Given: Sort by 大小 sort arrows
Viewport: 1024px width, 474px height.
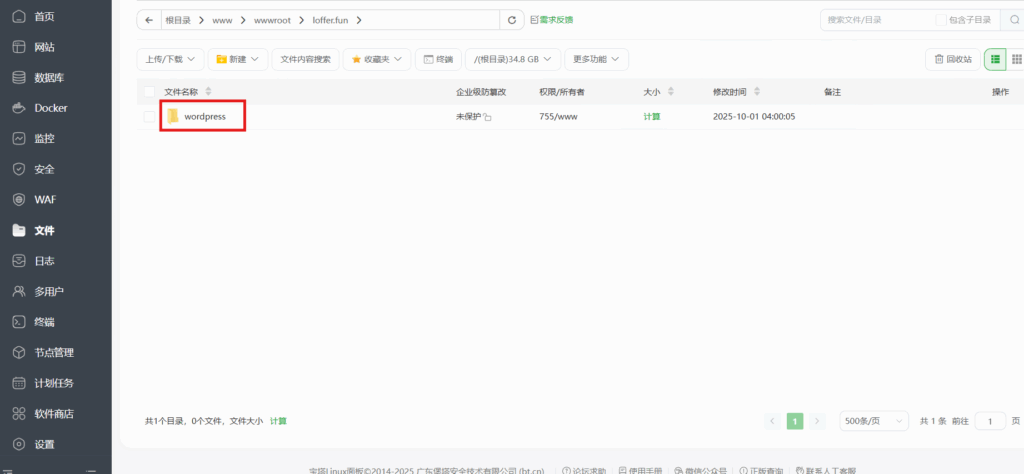Looking at the screenshot, I should click(x=671, y=92).
